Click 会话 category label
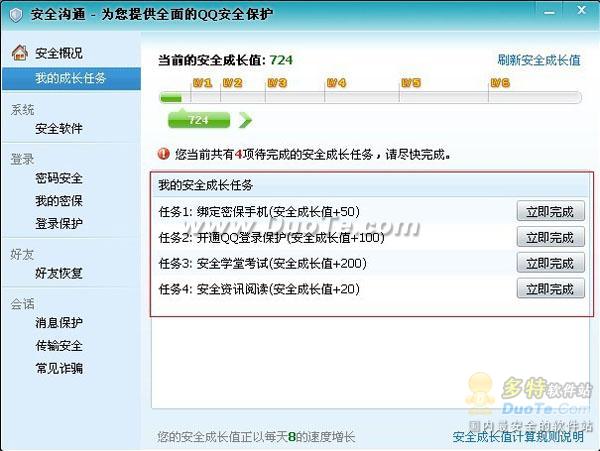600x451 pixels. point(22,304)
